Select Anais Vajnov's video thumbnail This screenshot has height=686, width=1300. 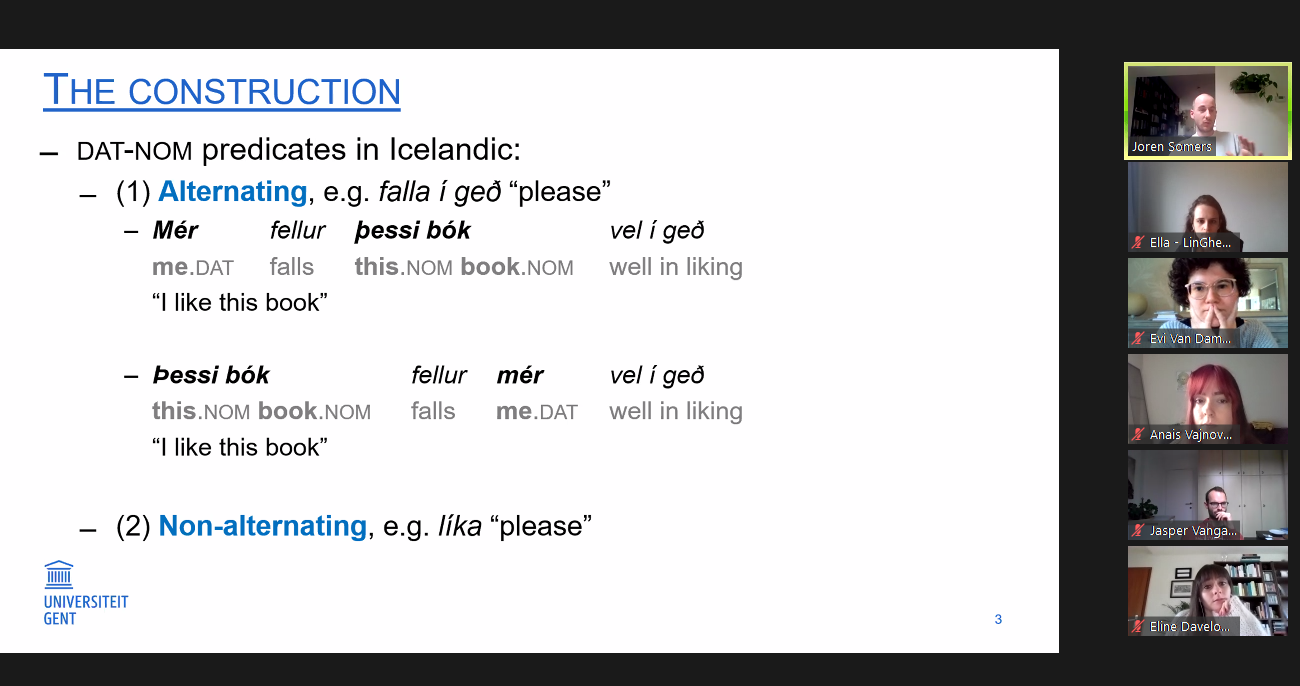click(x=1208, y=399)
